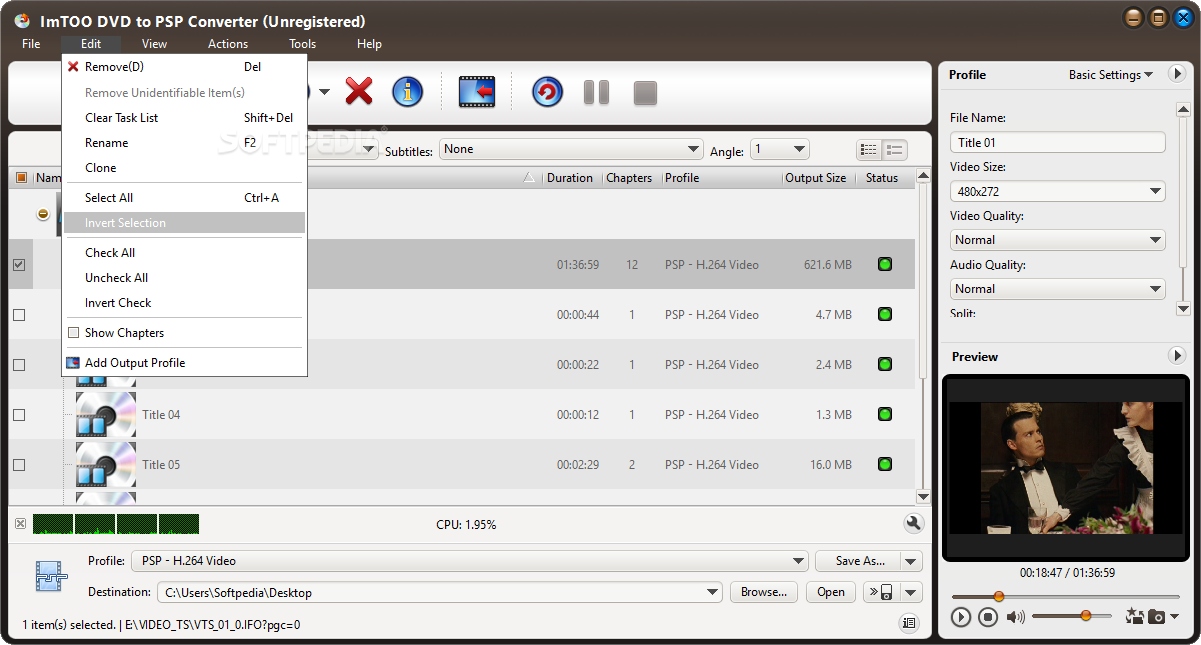
Task: Click the Save As... button
Action: tap(859, 561)
